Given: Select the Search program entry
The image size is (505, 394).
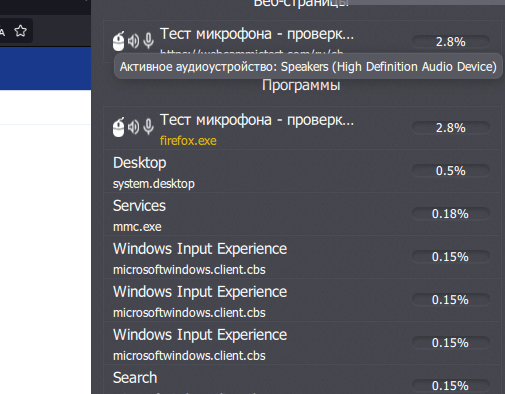Looking at the screenshot, I should [x=302, y=380].
